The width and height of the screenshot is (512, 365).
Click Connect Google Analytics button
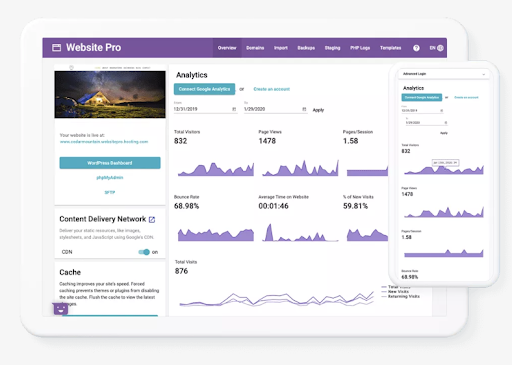[204, 89]
